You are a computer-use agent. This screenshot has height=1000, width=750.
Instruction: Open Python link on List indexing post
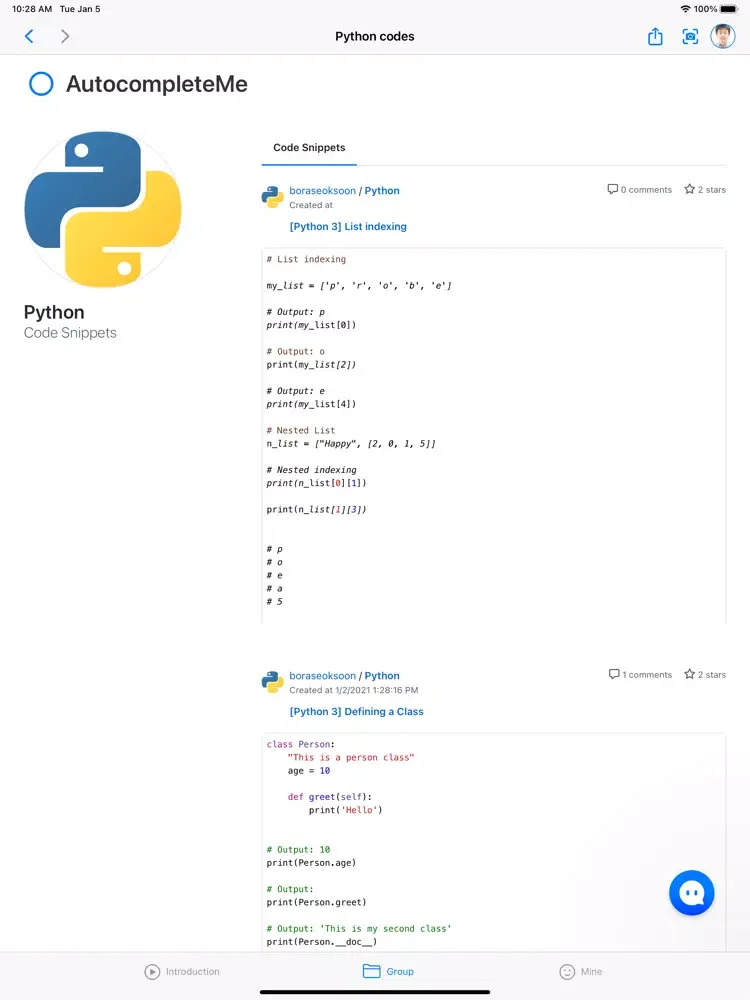pos(382,191)
